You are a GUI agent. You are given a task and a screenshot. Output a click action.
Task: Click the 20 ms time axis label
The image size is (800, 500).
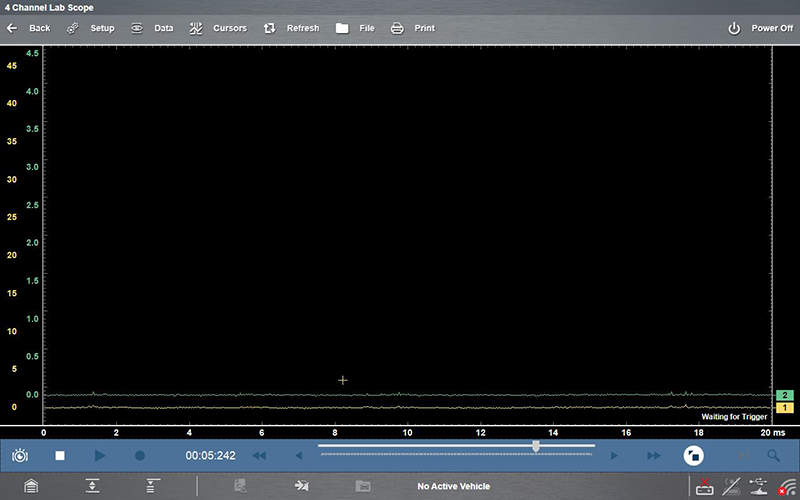(773, 433)
